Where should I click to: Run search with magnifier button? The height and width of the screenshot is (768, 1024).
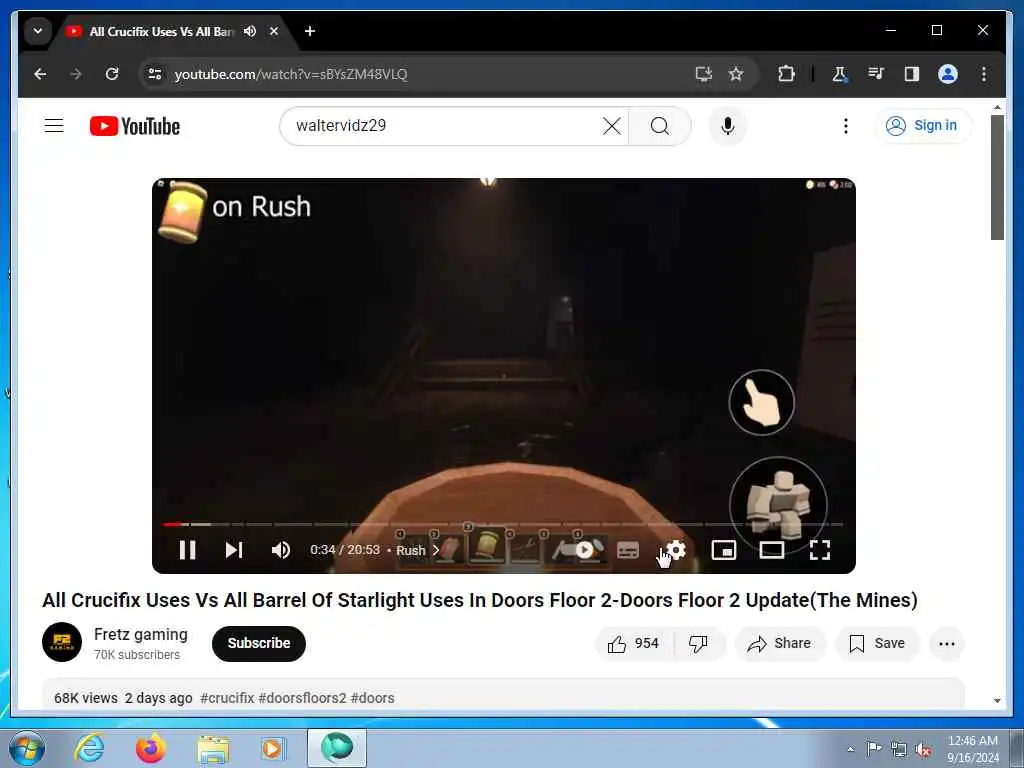pyautogui.click(x=660, y=126)
